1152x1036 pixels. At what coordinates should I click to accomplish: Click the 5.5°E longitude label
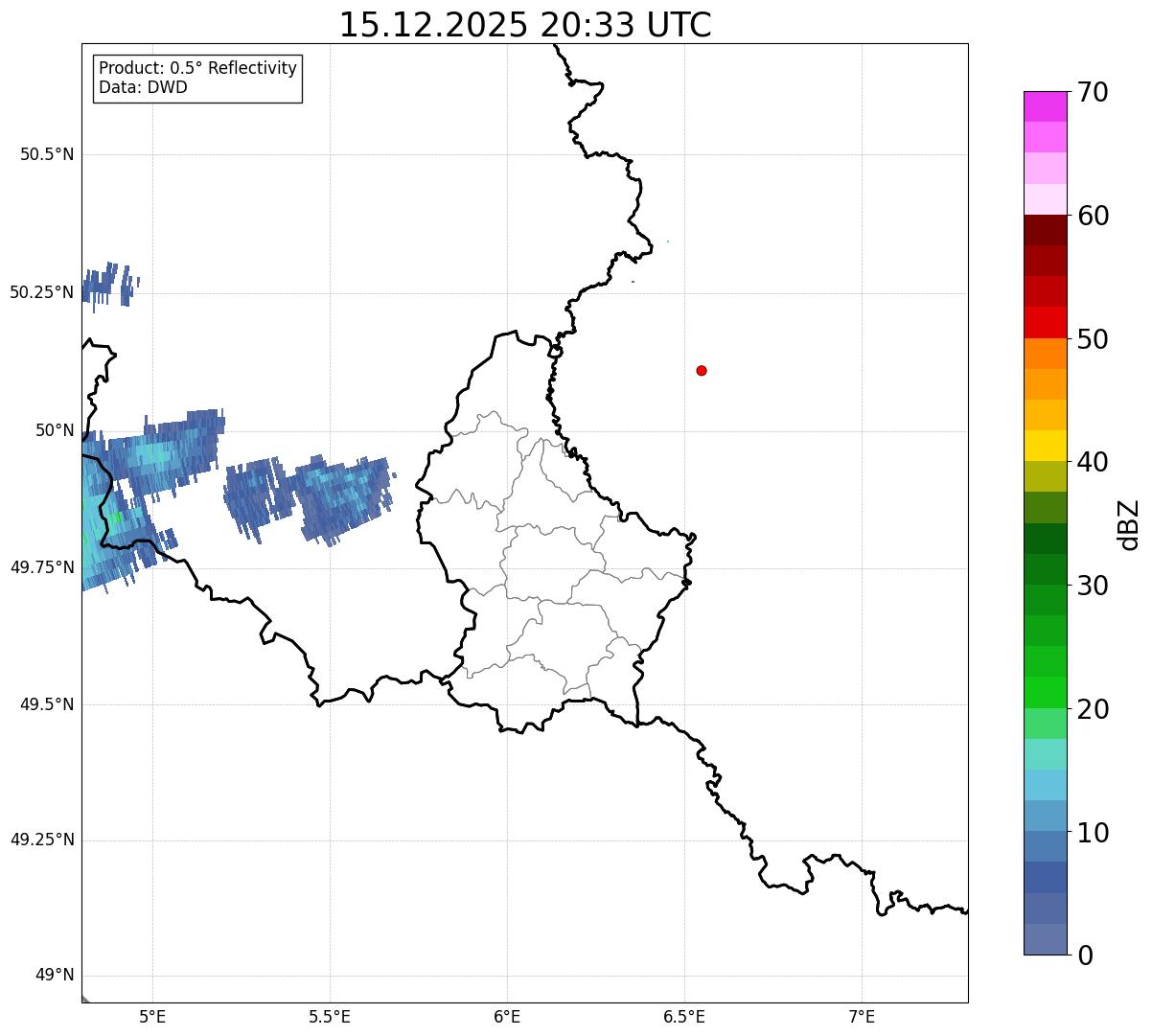click(x=330, y=1017)
